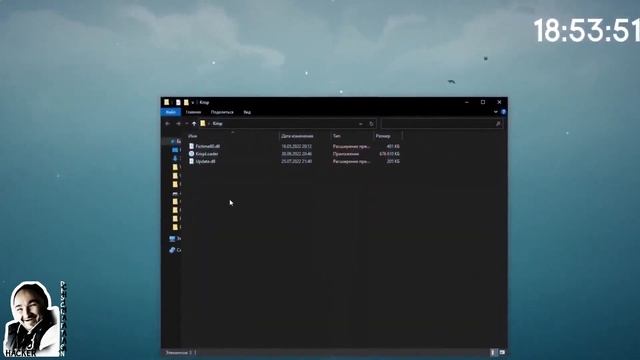Screen dimensions: 640x360
Task: Go forward using the forward arrow
Action: pos(178,124)
